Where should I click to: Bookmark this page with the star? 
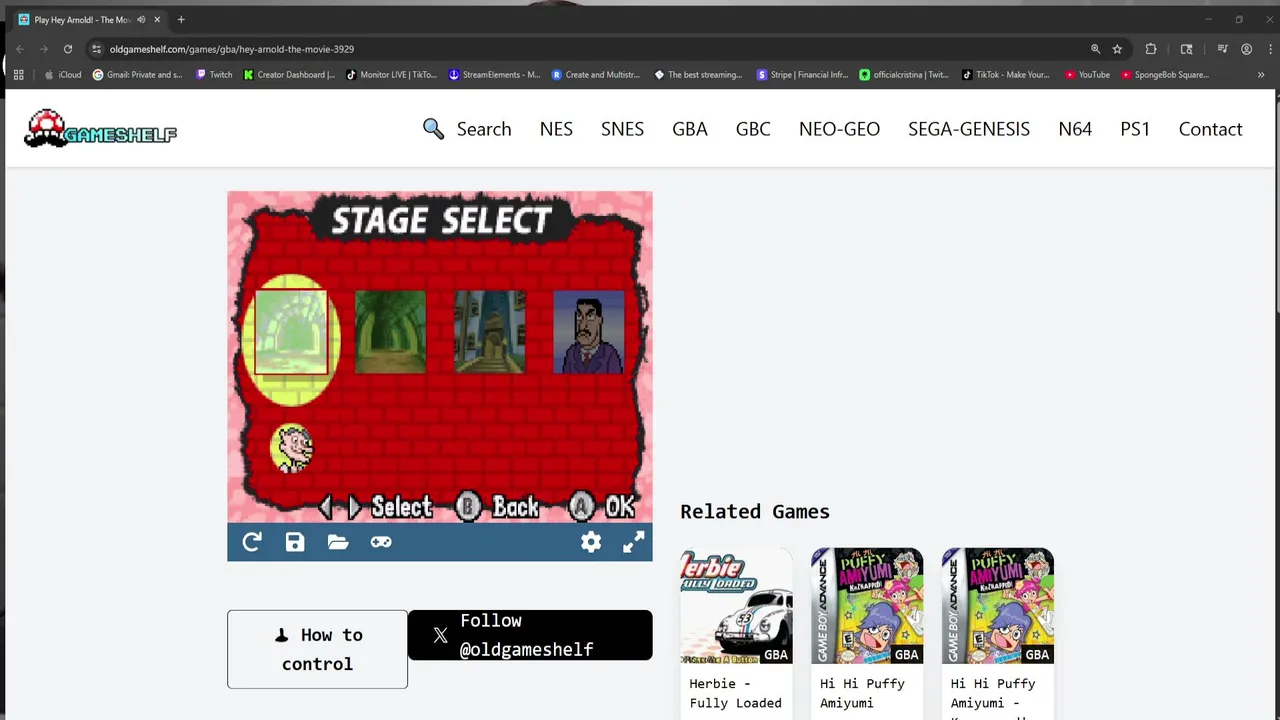pos(1117,49)
